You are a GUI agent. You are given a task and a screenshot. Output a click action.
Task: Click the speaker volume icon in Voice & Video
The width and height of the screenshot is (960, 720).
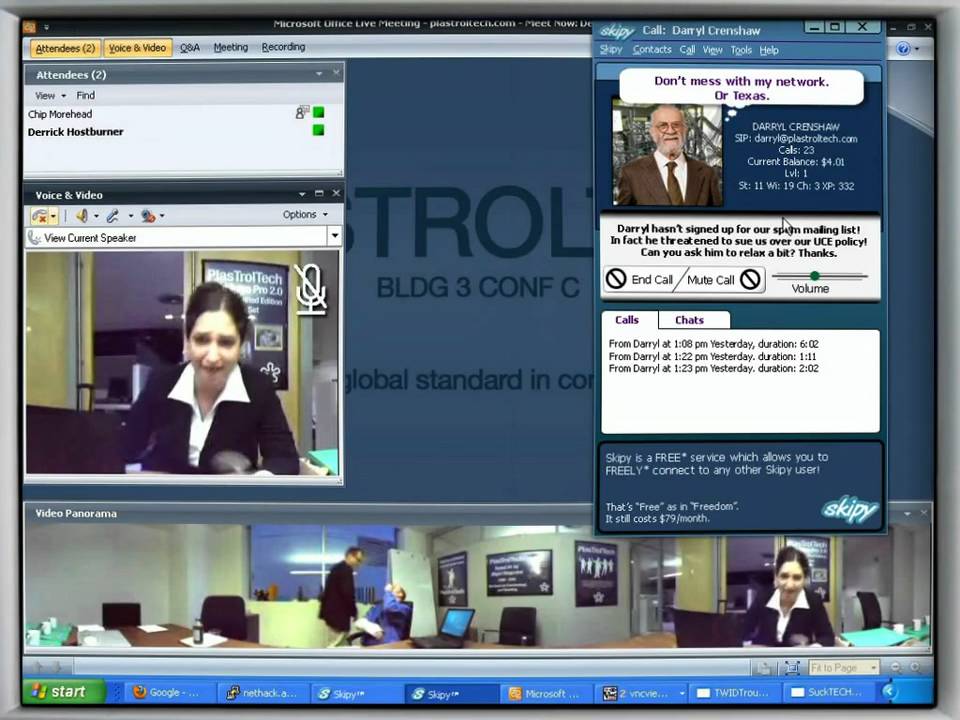(81, 216)
